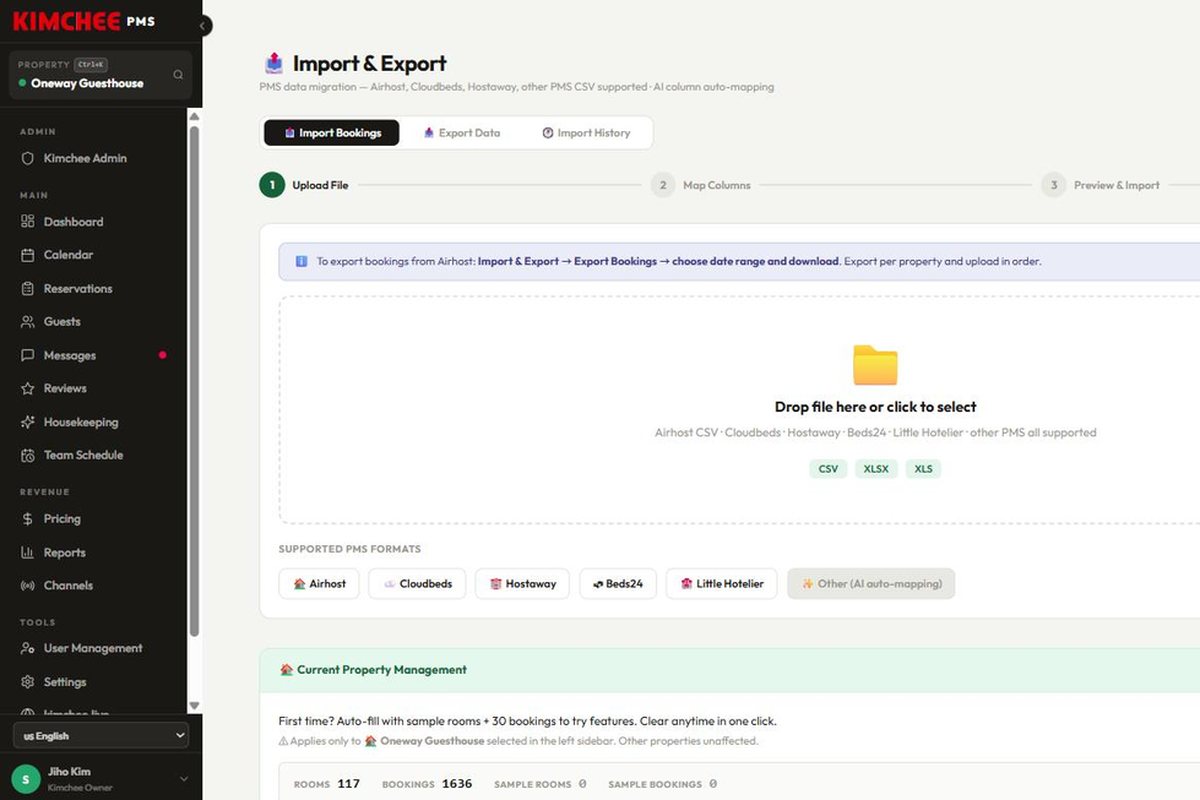Click the User Management person icon
The height and width of the screenshot is (800, 1200).
28,648
